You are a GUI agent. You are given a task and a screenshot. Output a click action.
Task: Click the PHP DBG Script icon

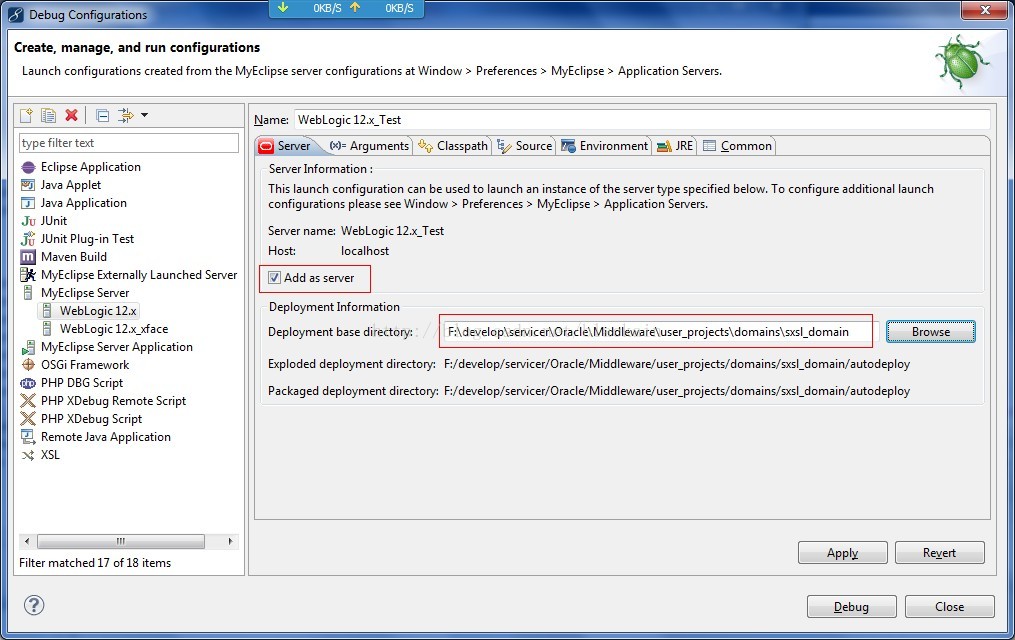(28, 383)
